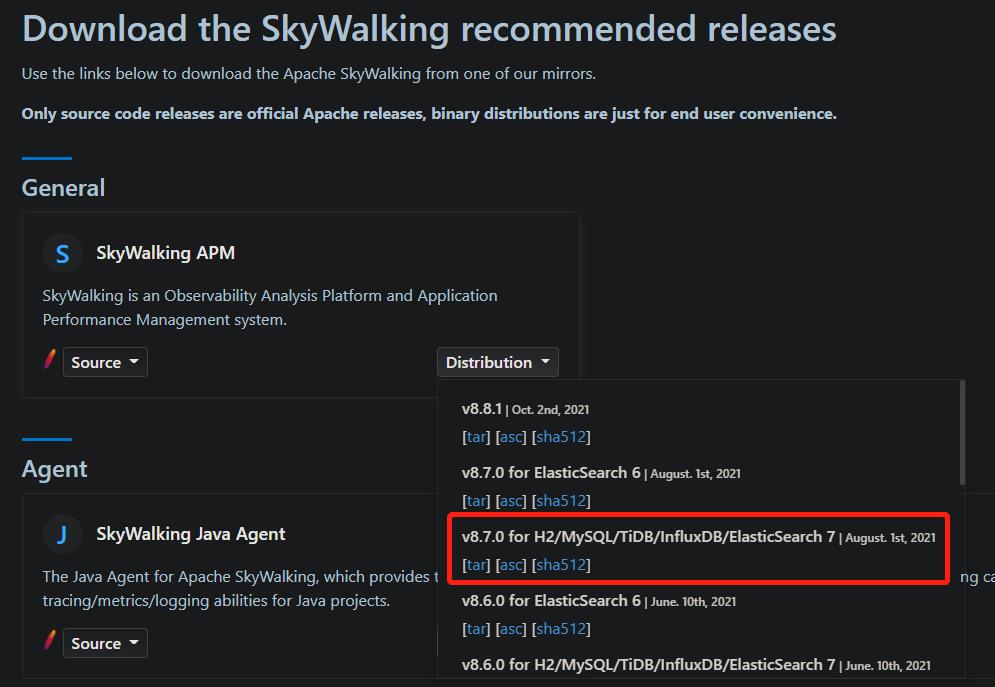Download the tar for v8.7.0 ElasticSearch 6

click(475, 500)
